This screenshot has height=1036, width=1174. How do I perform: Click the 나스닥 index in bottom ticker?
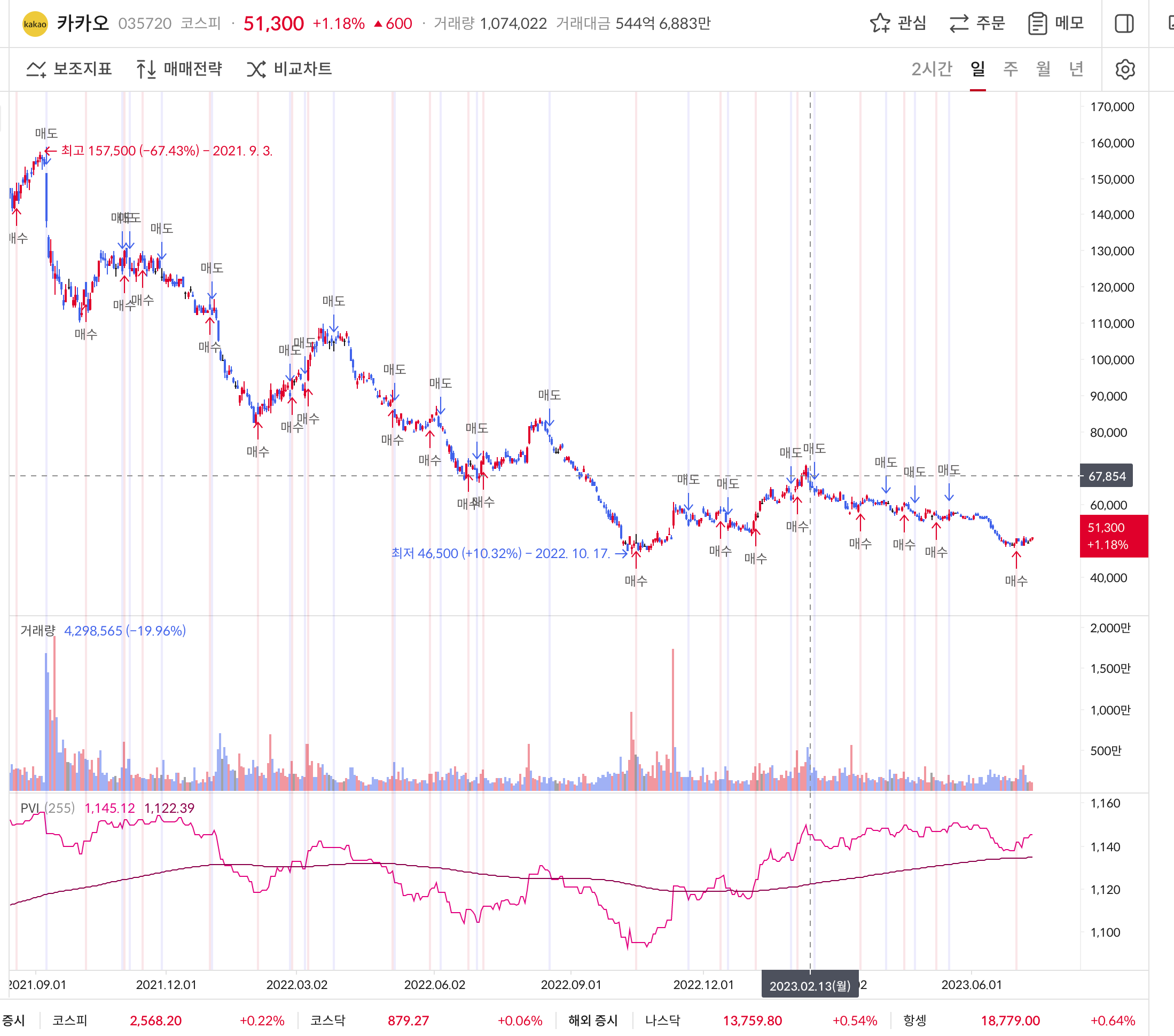(662, 1020)
